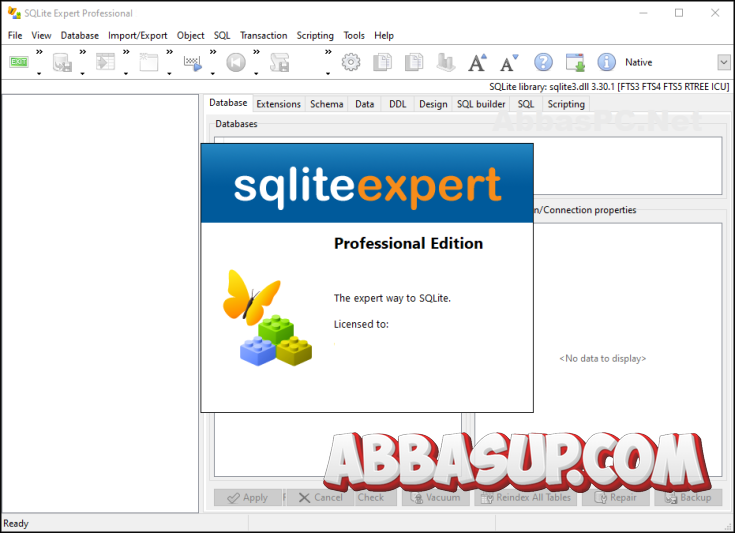735x533 pixels.
Task: Click the SQLite Expert title bar app icon
Action: pos(14,13)
